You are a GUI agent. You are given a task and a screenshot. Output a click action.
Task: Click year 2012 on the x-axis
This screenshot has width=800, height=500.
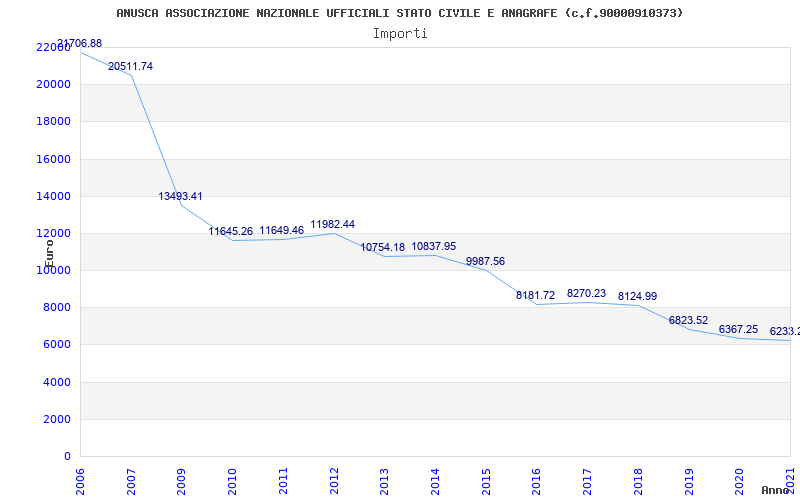click(334, 478)
